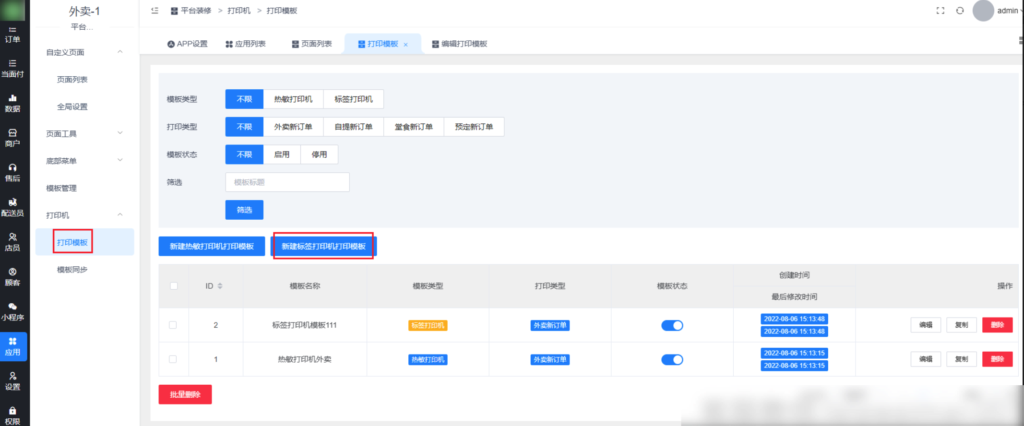Click the red 批量删除 button
The height and width of the screenshot is (426, 1024).
click(185, 395)
